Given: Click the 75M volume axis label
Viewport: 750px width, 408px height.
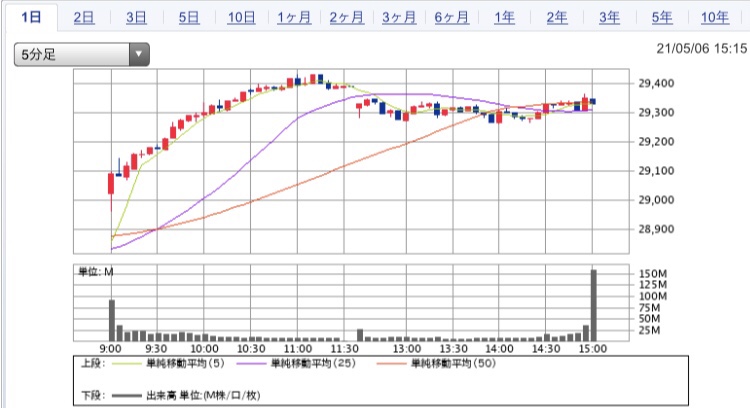Looking at the screenshot, I should click(x=650, y=308).
